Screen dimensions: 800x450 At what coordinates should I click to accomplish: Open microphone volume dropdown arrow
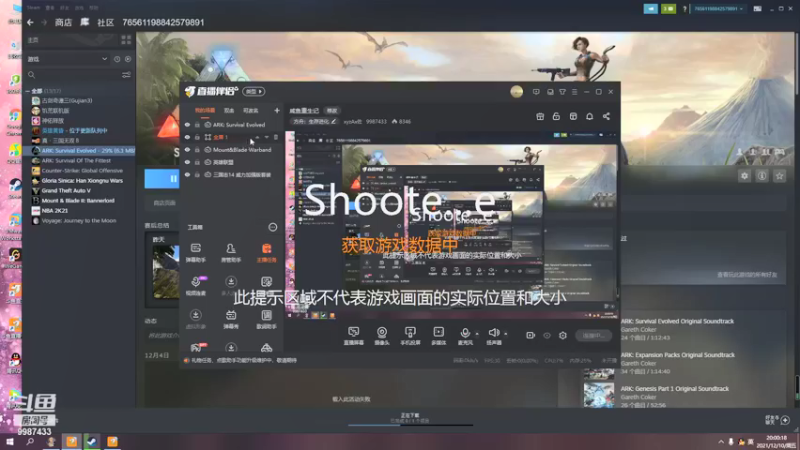click(477, 334)
